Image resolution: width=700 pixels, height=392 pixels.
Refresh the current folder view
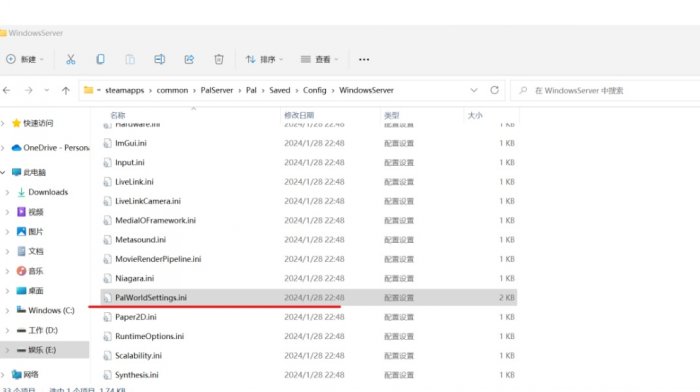[x=494, y=90]
